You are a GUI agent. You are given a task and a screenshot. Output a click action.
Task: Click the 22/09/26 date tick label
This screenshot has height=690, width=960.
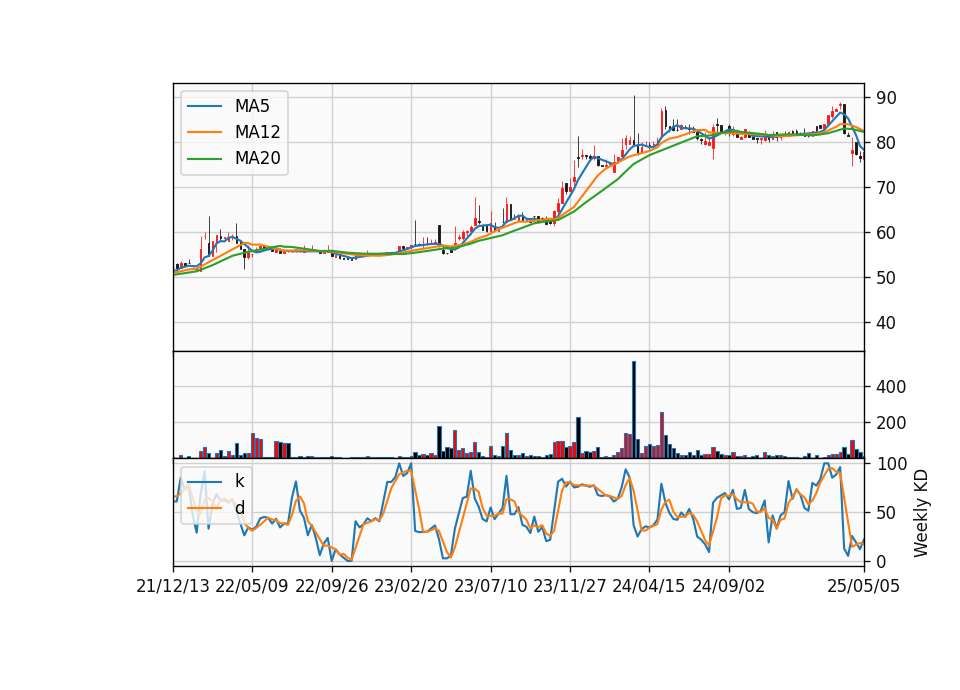[x=332, y=586]
